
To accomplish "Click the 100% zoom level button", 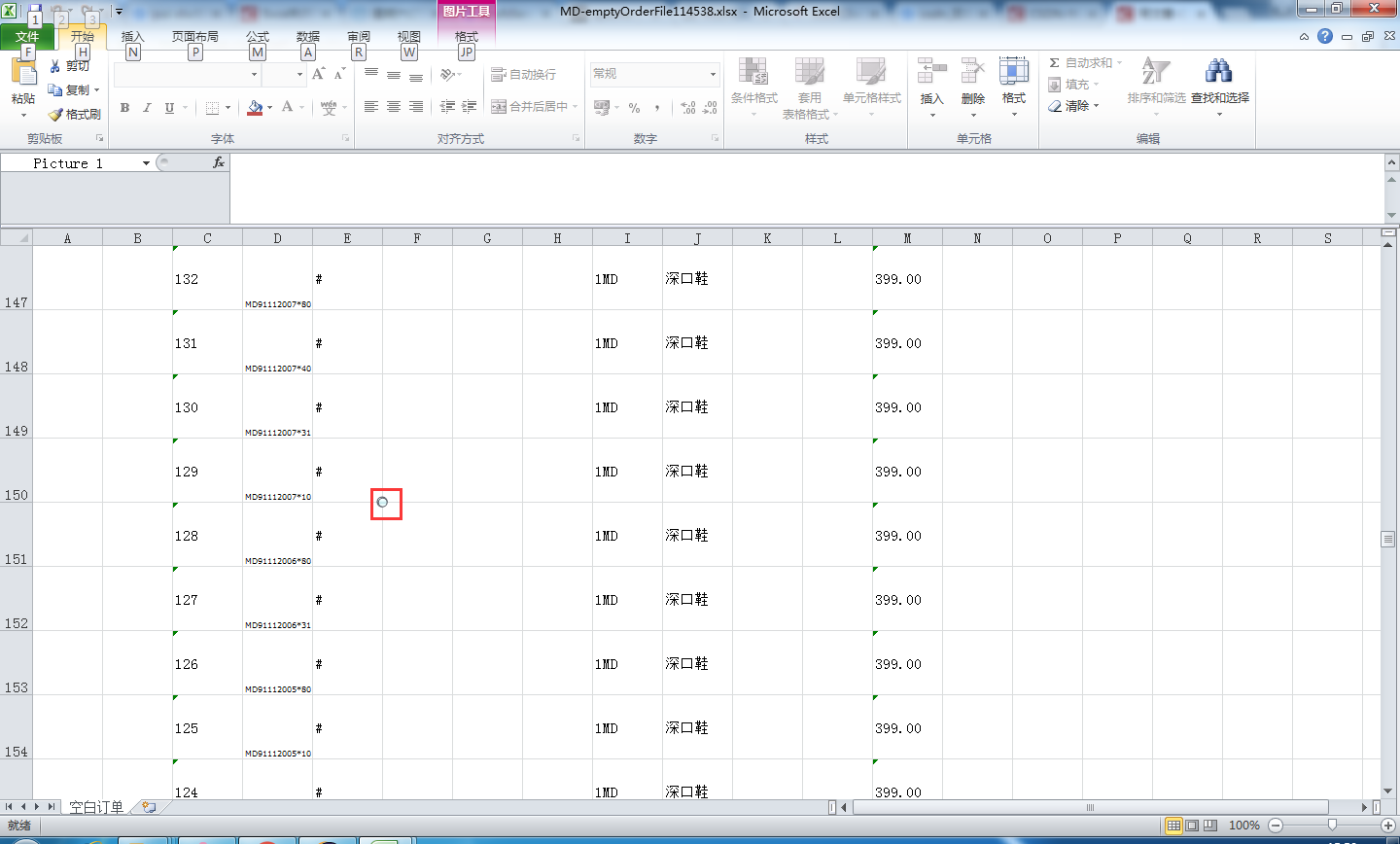I will 1244,825.
